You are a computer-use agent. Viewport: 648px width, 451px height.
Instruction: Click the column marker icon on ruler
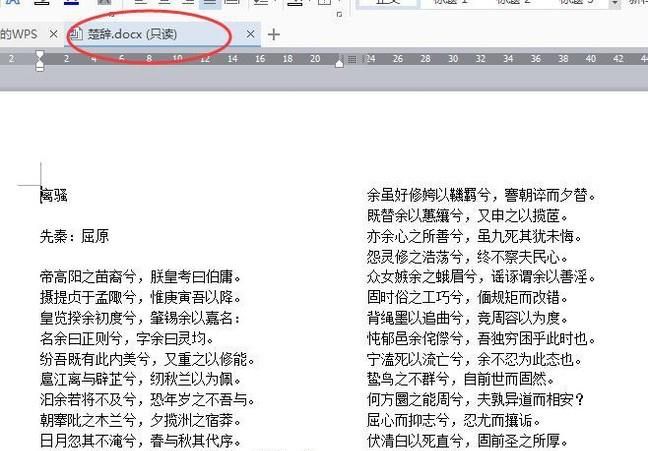[x=352, y=60]
